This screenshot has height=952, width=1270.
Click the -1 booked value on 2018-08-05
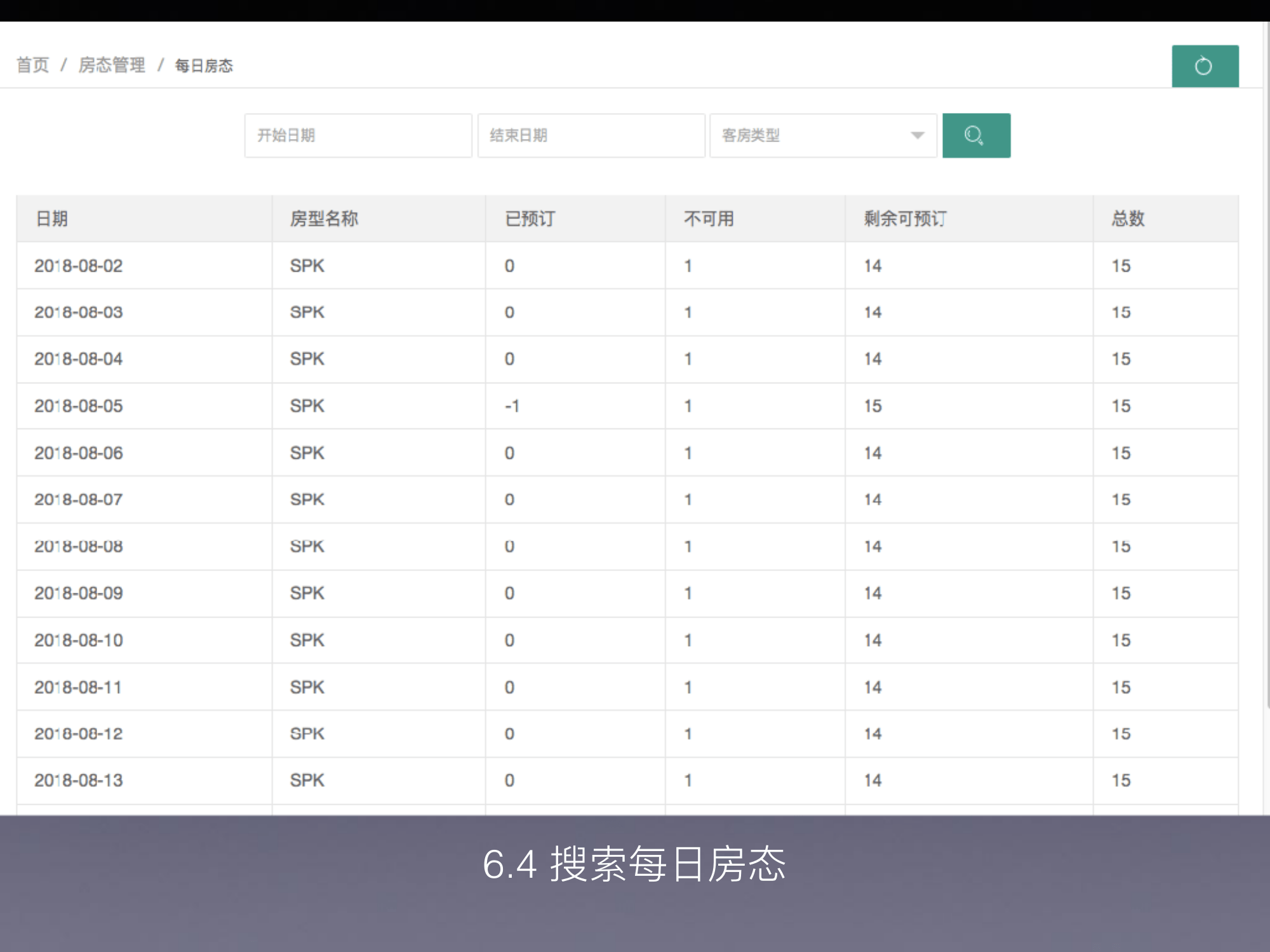tap(514, 406)
